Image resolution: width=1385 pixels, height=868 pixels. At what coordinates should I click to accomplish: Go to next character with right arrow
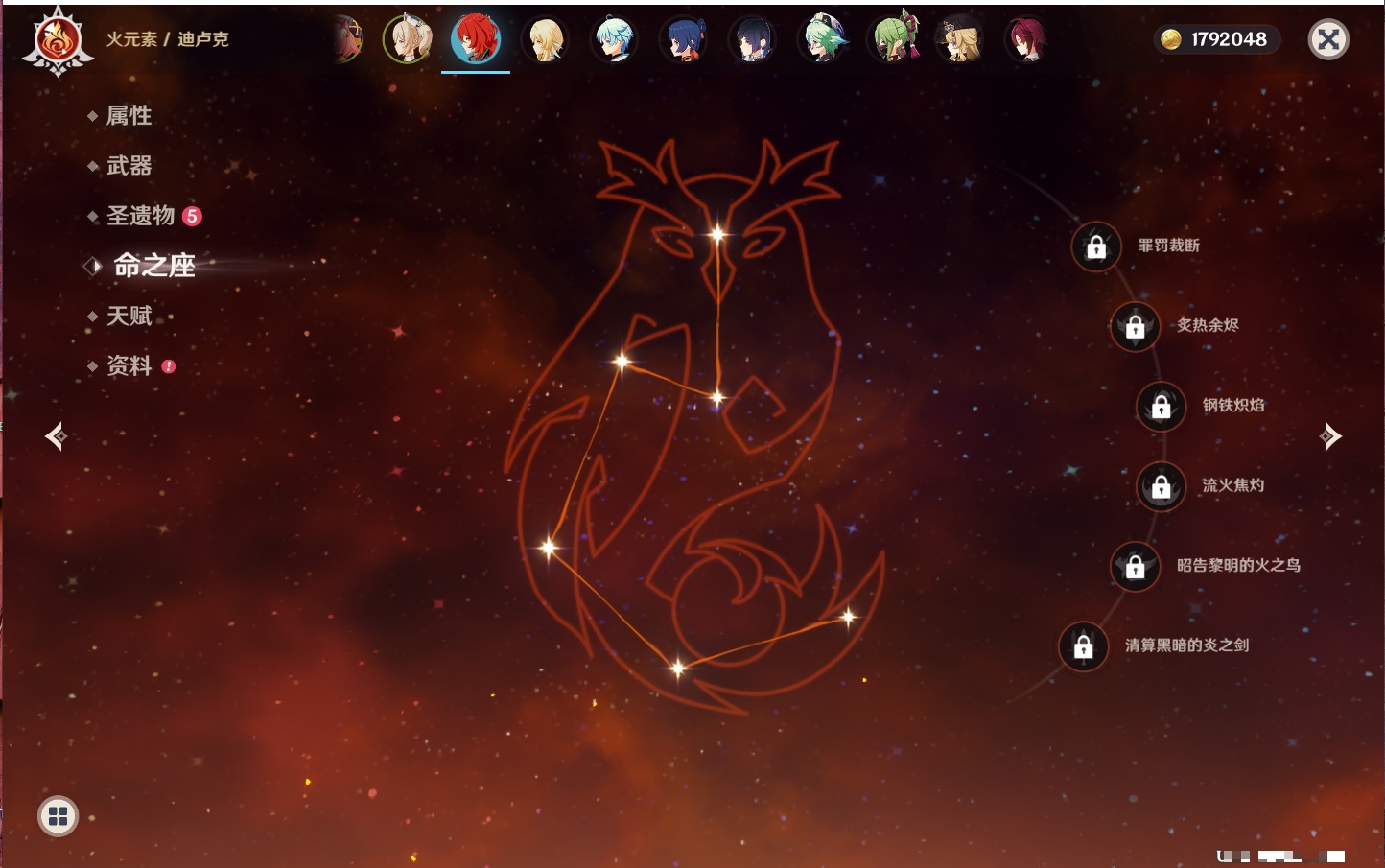point(1330,436)
